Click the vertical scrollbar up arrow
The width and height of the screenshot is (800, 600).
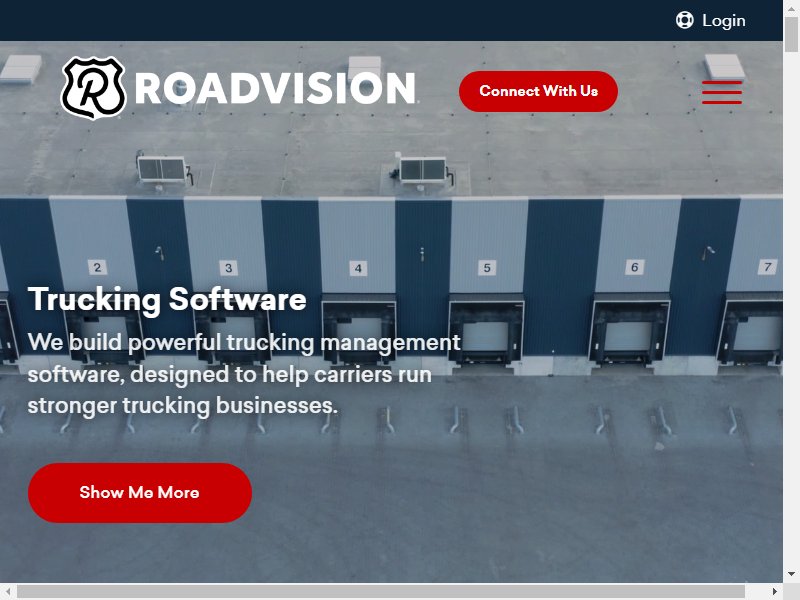(x=791, y=8)
